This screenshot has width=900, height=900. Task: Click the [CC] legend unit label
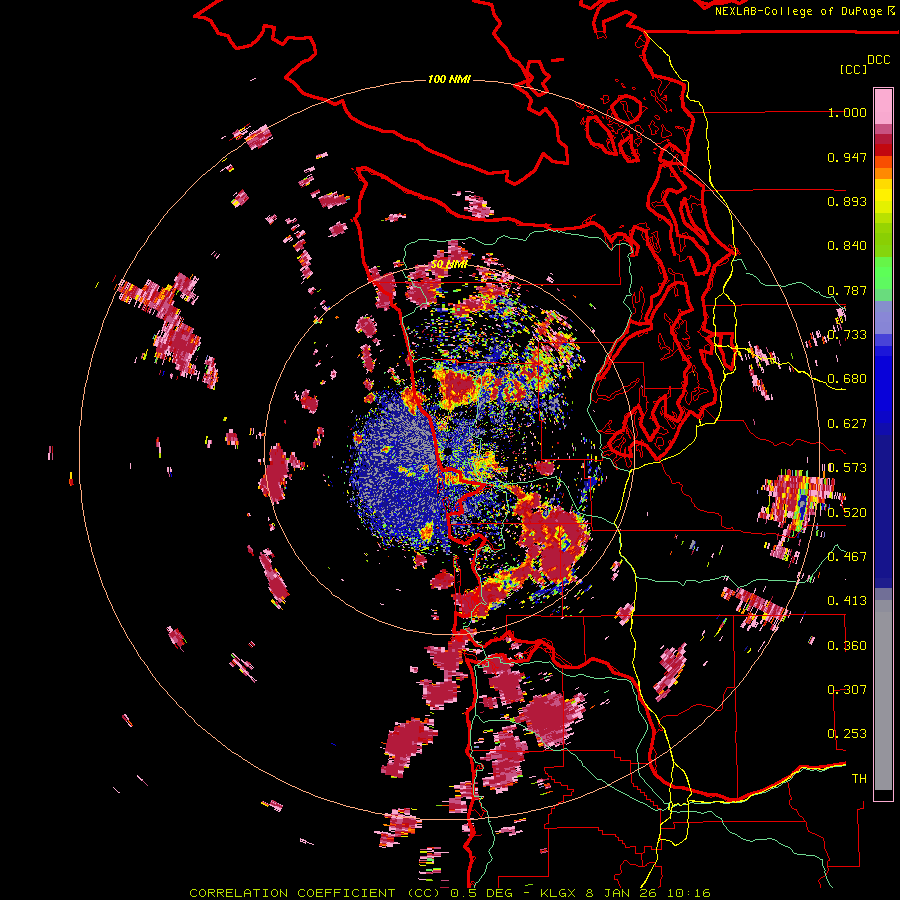click(x=853, y=69)
